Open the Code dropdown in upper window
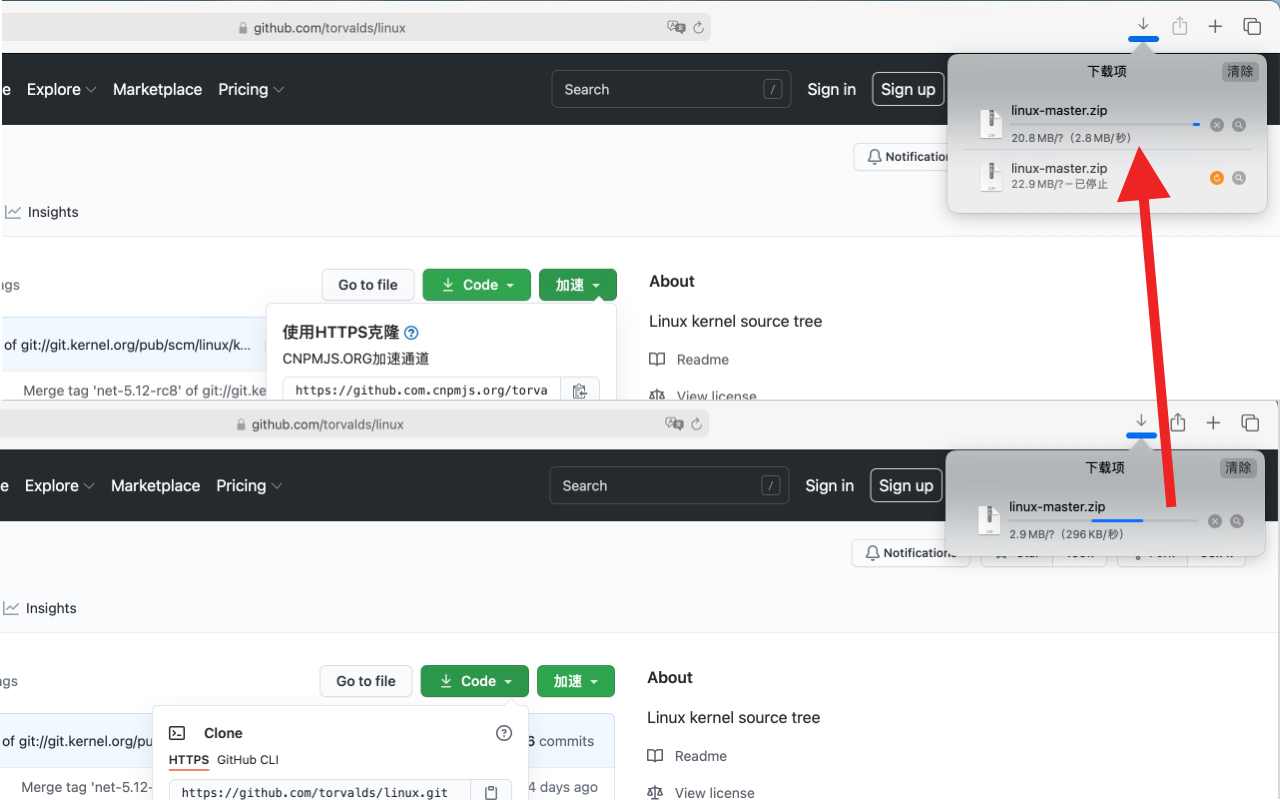This screenshot has height=800, width=1280. click(x=478, y=285)
